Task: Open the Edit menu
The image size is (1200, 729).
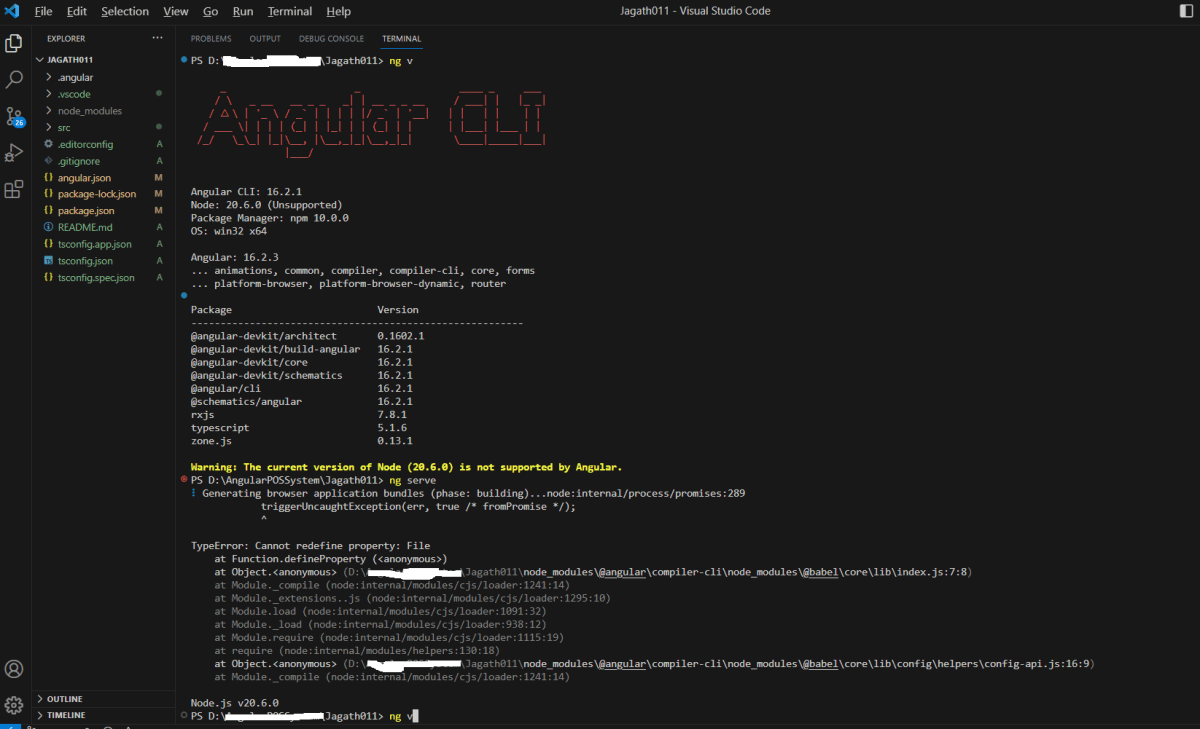Action: tap(77, 11)
